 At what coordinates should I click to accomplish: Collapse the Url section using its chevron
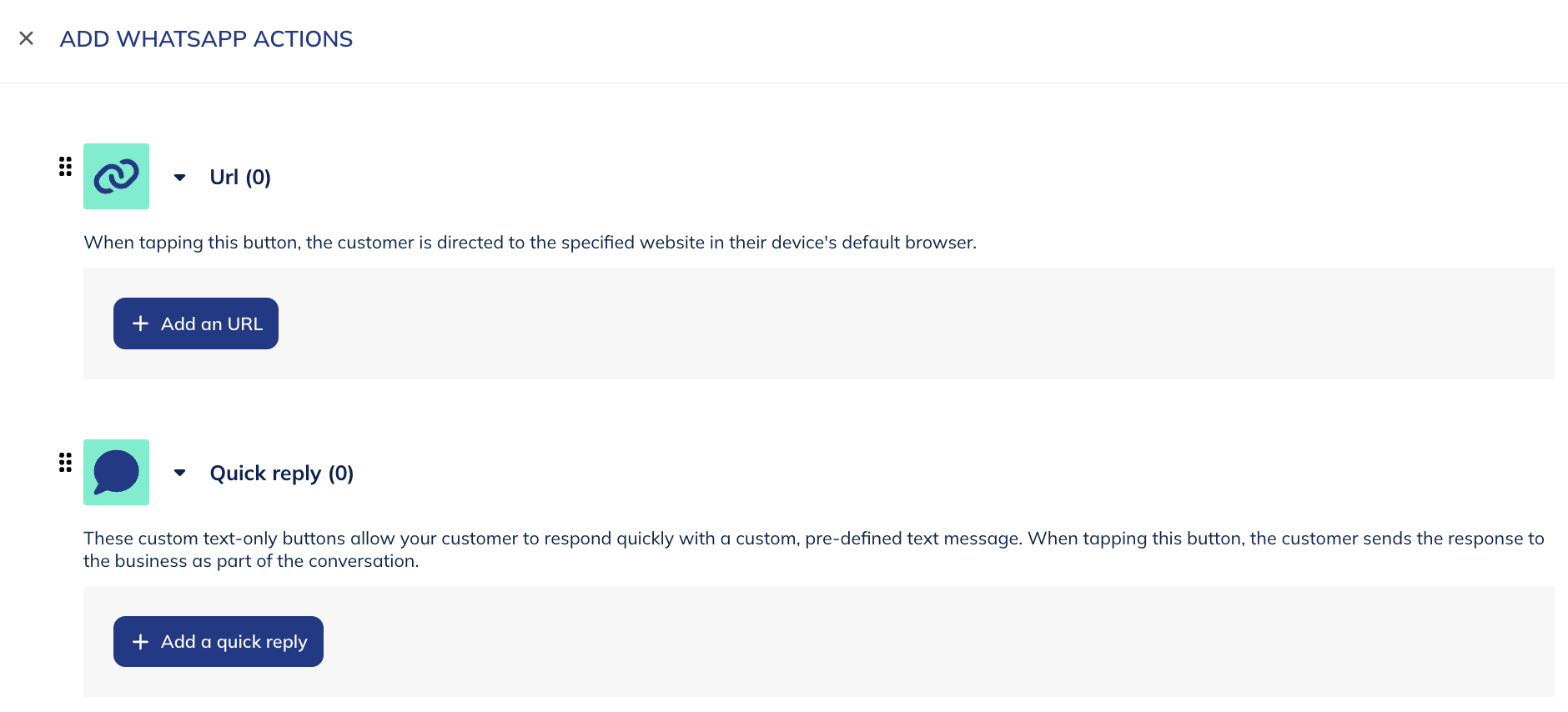(x=179, y=178)
